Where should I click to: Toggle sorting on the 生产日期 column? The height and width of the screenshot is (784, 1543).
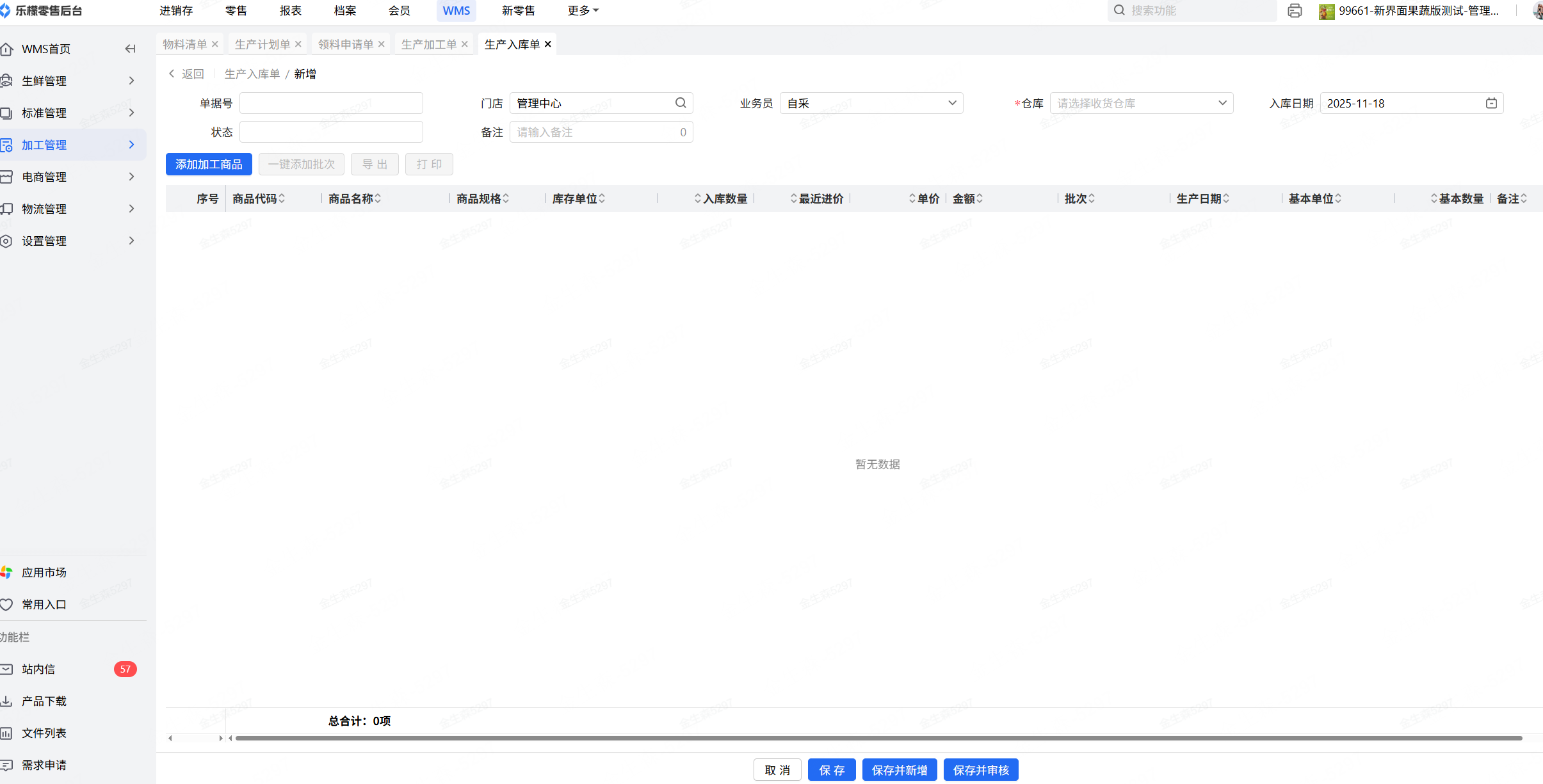[x=1226, y=199]
